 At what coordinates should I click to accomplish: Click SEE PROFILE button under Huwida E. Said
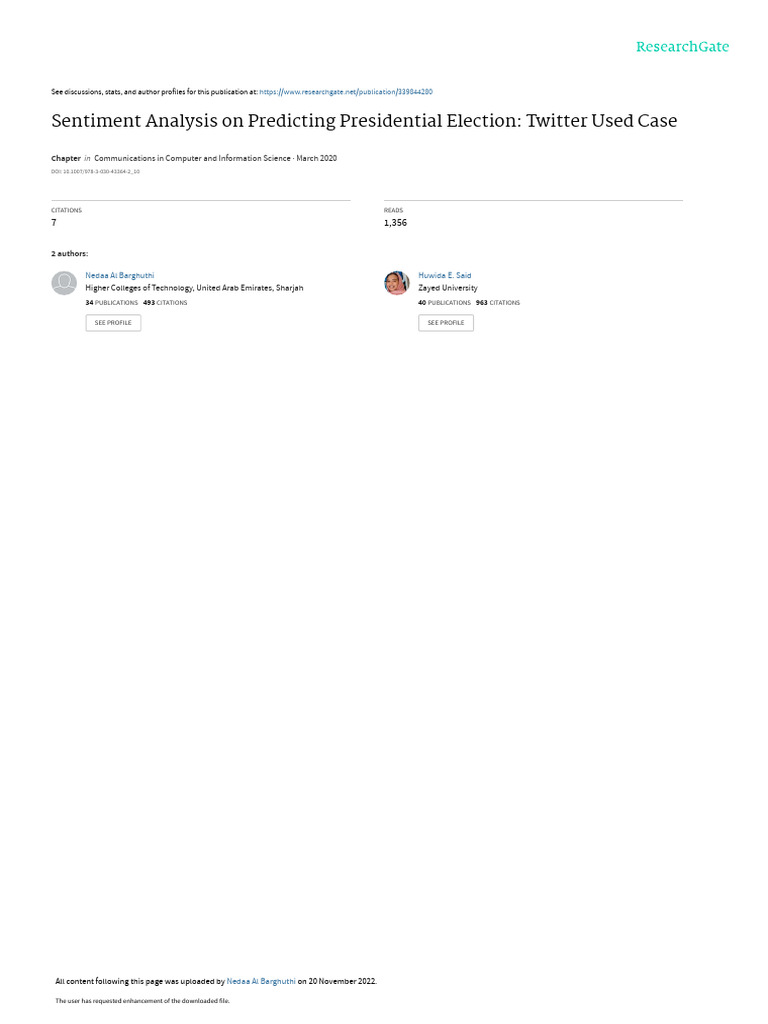pos(446,323)
